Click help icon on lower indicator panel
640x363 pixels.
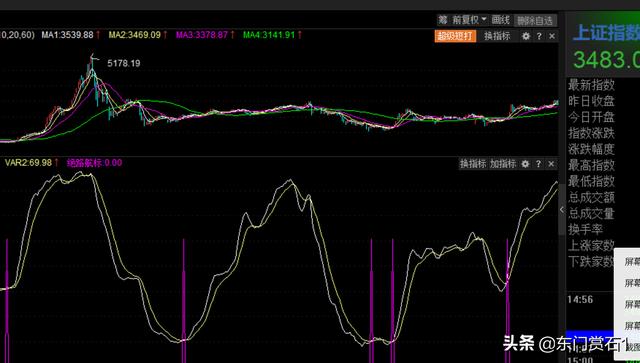coord(538,164)
